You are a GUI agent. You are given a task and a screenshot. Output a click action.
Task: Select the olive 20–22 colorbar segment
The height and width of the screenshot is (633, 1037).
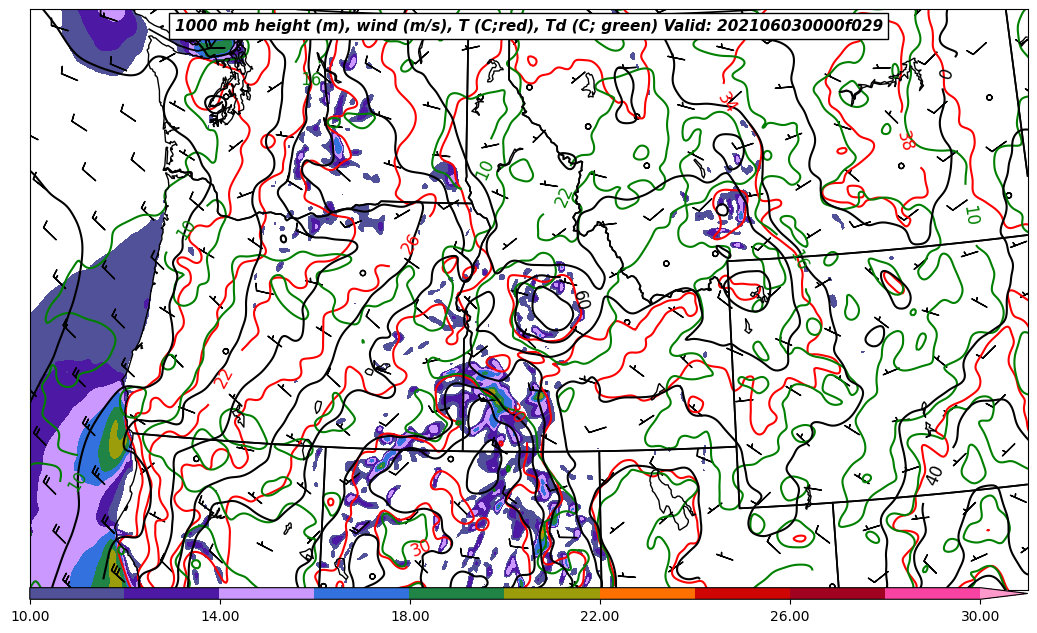pyautogui.click(x=552, y=594)
